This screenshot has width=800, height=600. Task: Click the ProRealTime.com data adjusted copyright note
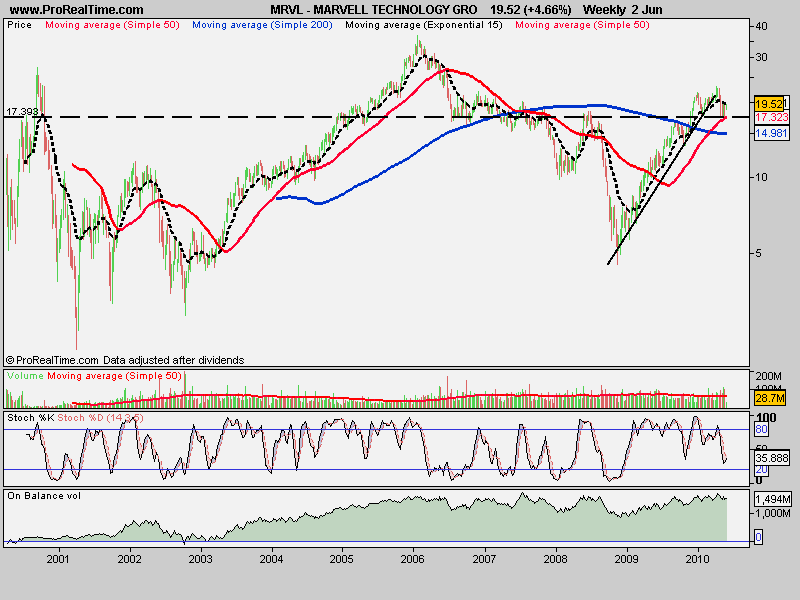pyautogui.click(x=125, y=360)
